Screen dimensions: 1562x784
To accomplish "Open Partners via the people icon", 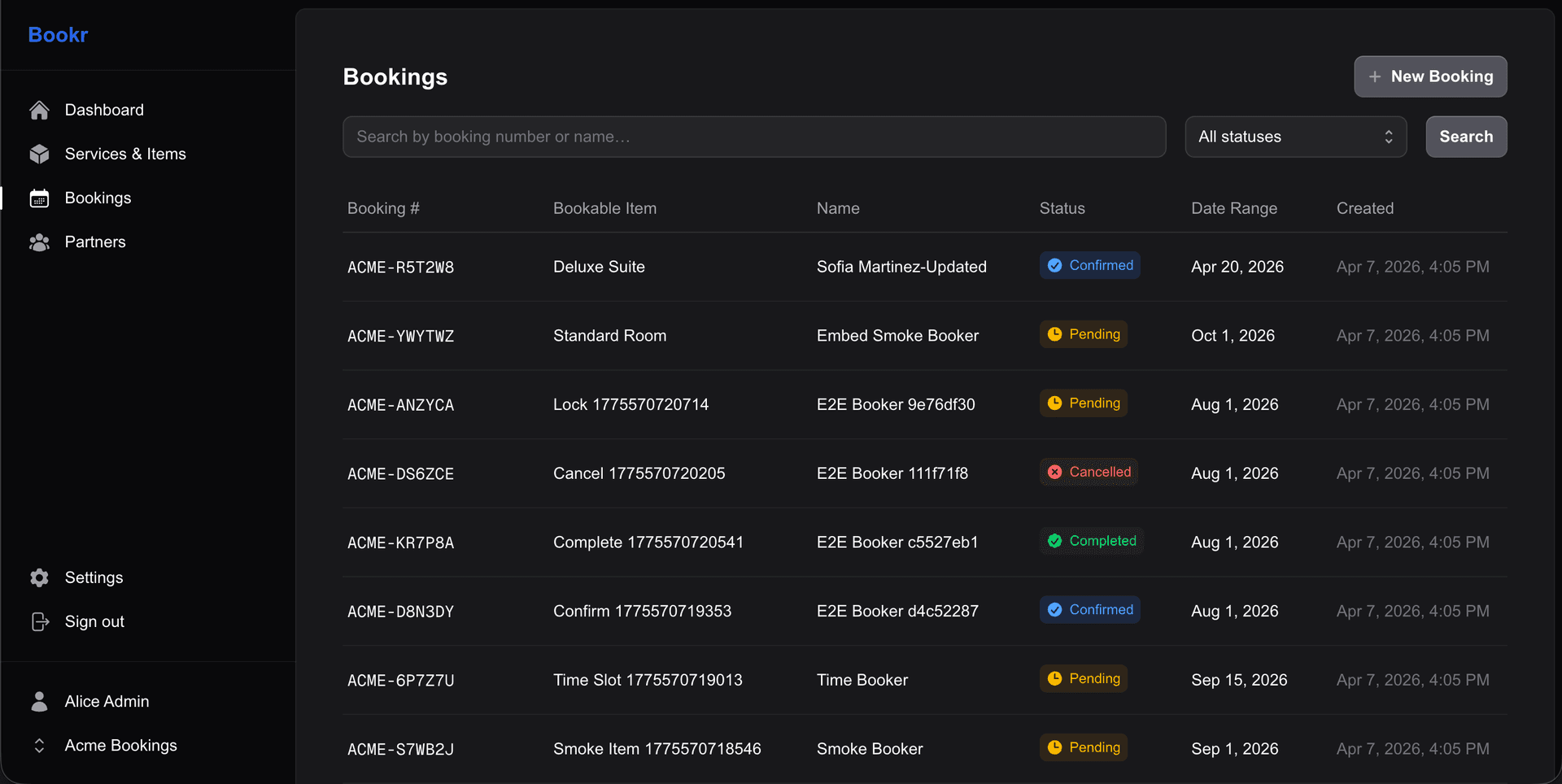I will [39, 242].
